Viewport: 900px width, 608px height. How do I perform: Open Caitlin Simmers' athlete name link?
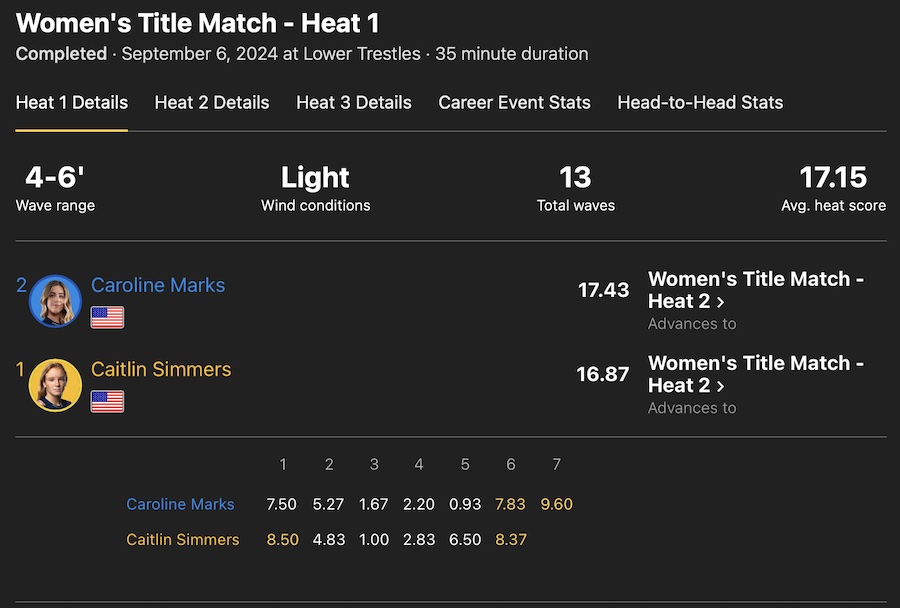coord(161,369)
